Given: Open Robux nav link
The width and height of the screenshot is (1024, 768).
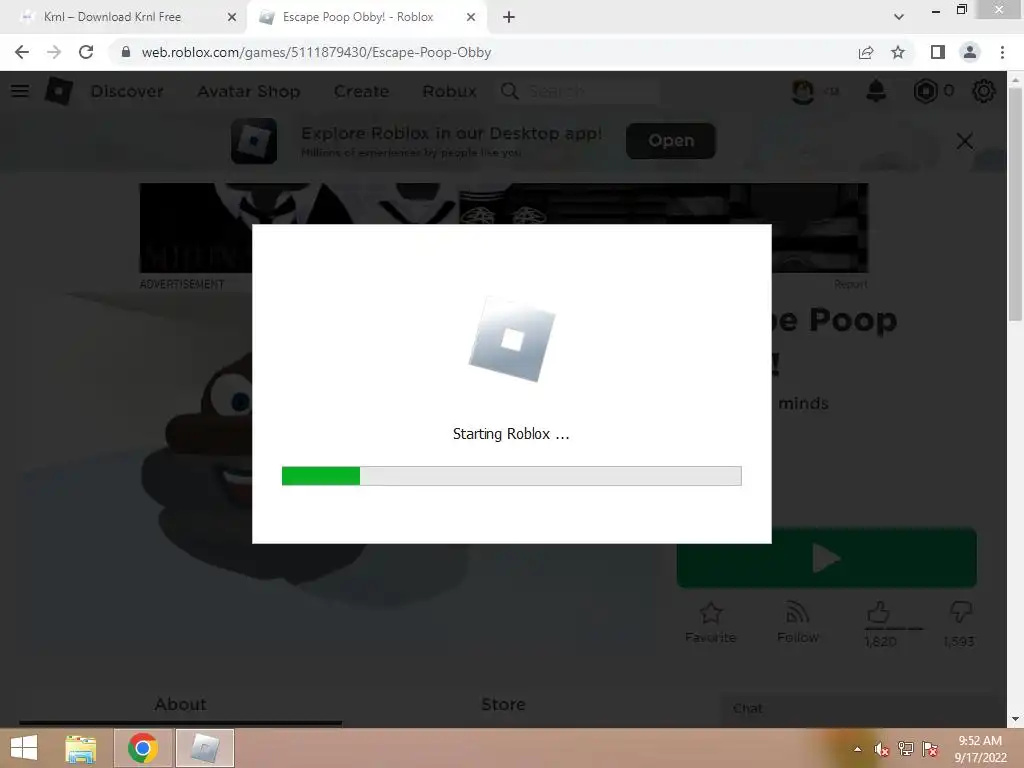Looking at the screenshot, I should pos(449,91).
